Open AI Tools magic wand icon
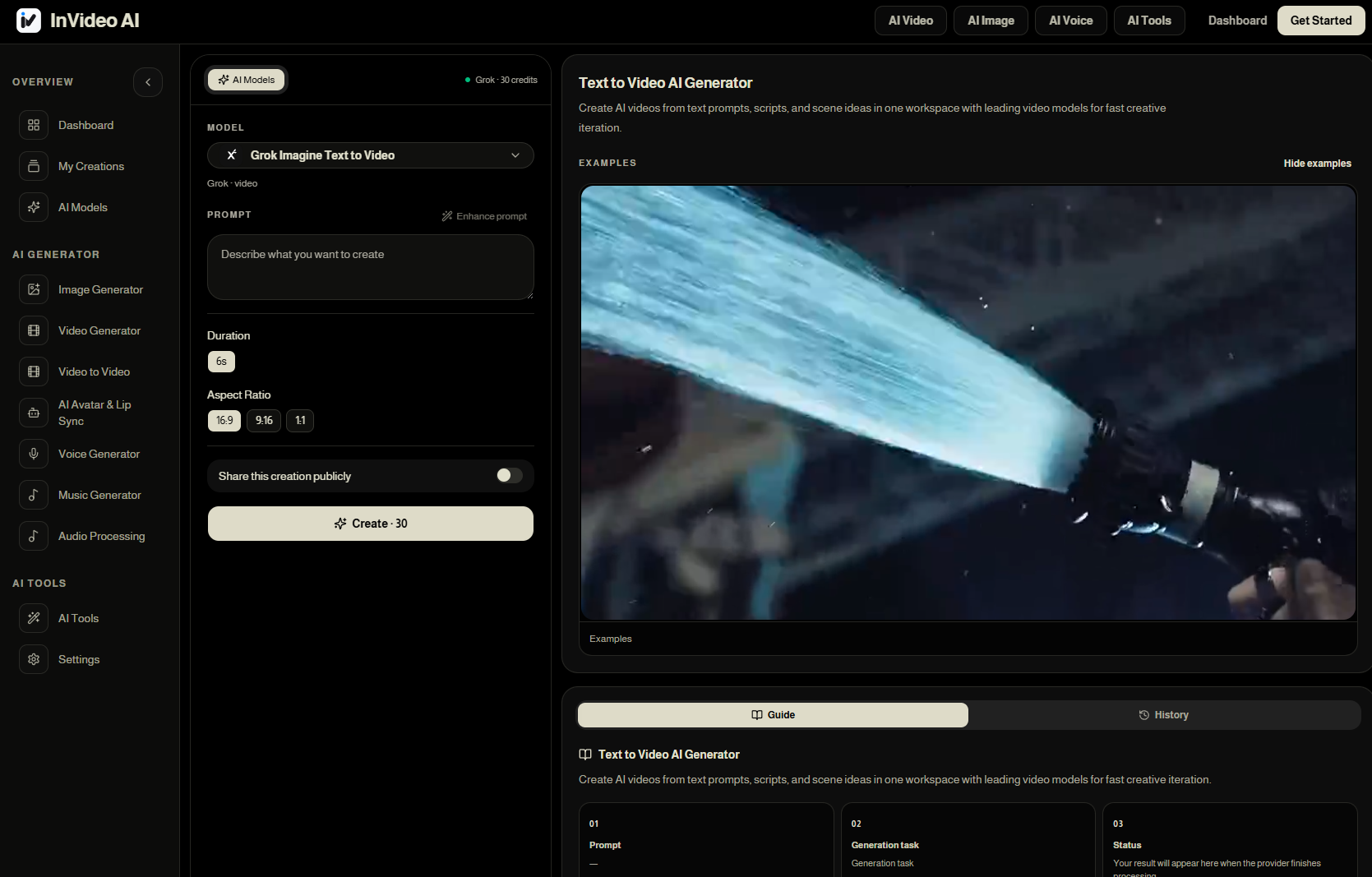The width and height of the screenshot is (1372, 877). 34,618
